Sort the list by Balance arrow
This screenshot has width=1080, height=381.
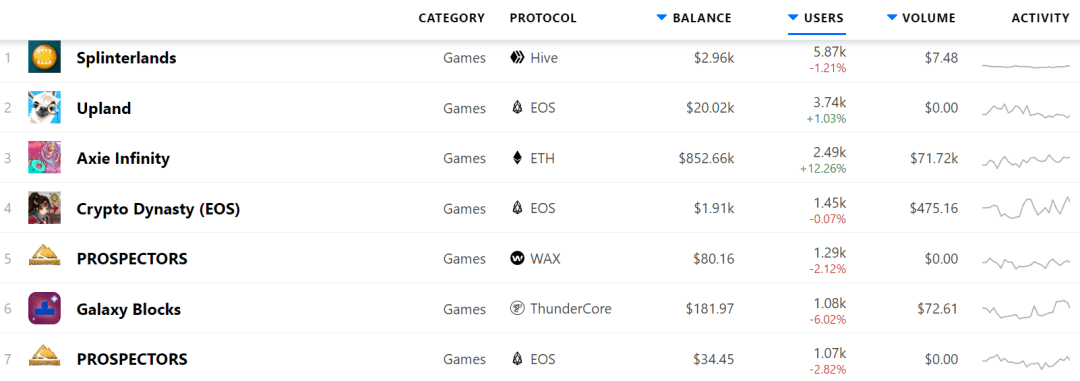661,17
